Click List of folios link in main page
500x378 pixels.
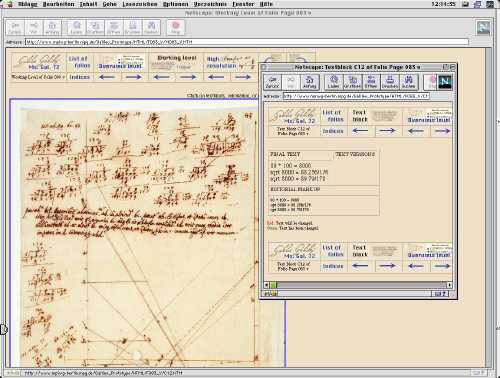(x=80, y=62)
